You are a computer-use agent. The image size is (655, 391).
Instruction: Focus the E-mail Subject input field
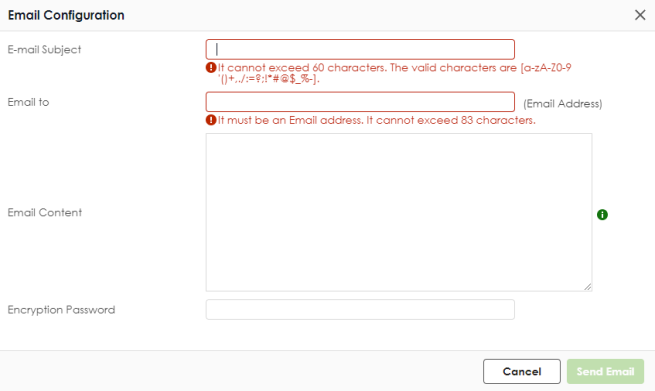click(x=360, y=49)
